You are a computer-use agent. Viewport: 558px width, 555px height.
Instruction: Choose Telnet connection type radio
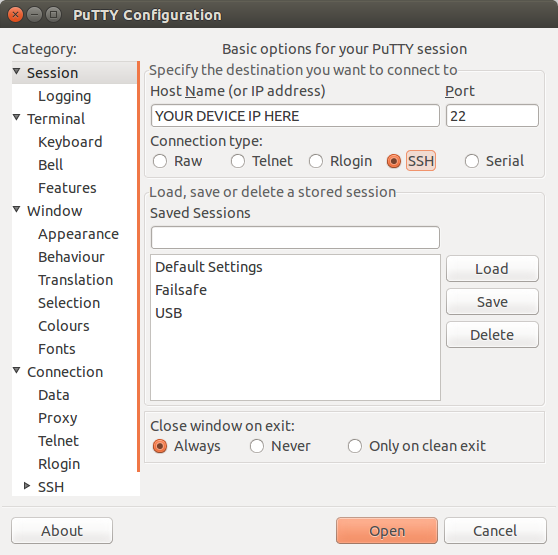[x=238, y=161]
